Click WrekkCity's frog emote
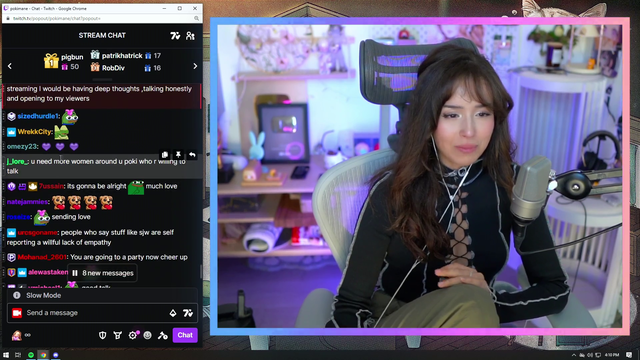Image resolution: width=640 pixels, height=360 pixels. click(x=62, y=131)
